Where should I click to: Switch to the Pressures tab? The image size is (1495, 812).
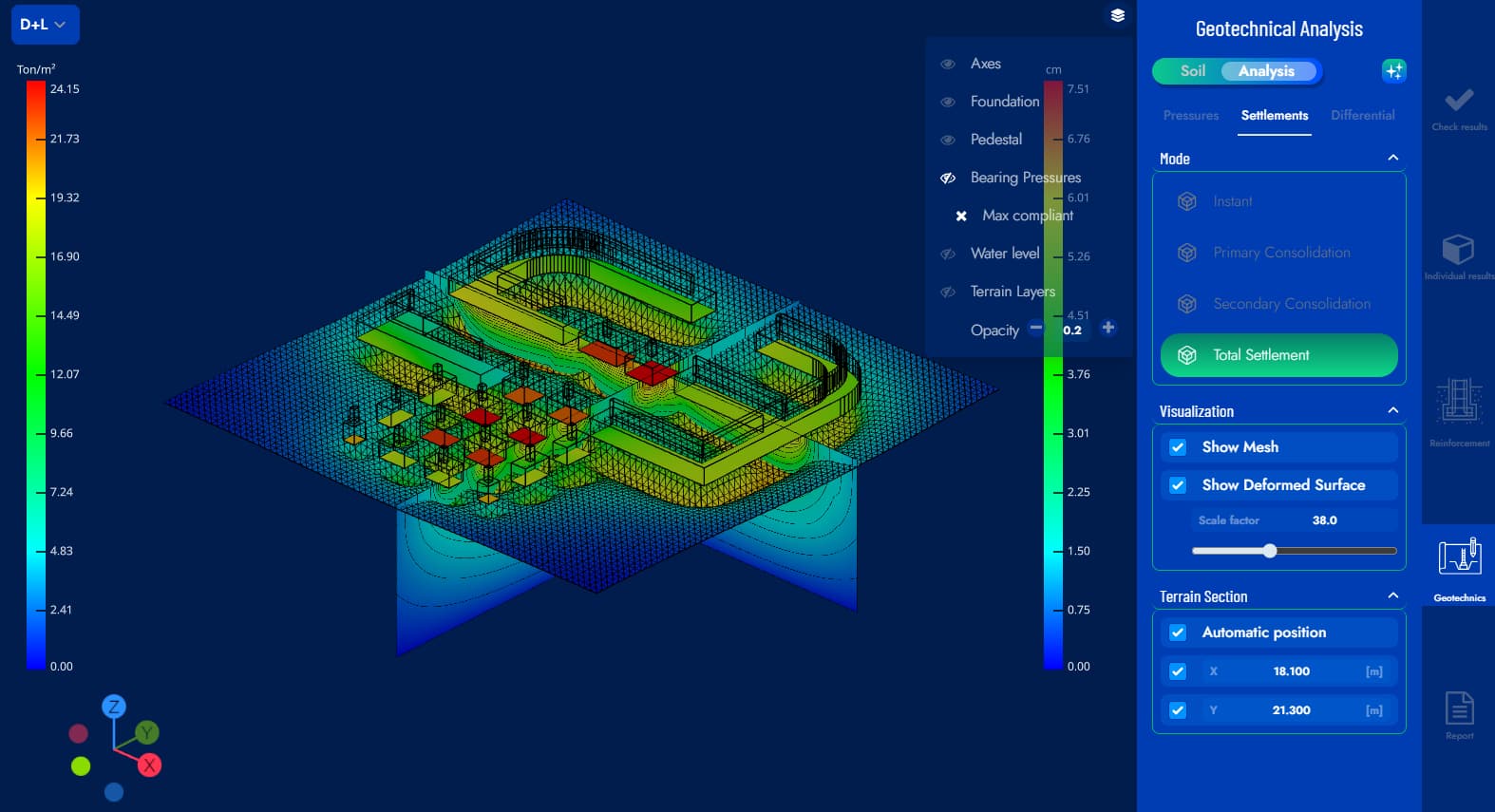(1190, 116)
